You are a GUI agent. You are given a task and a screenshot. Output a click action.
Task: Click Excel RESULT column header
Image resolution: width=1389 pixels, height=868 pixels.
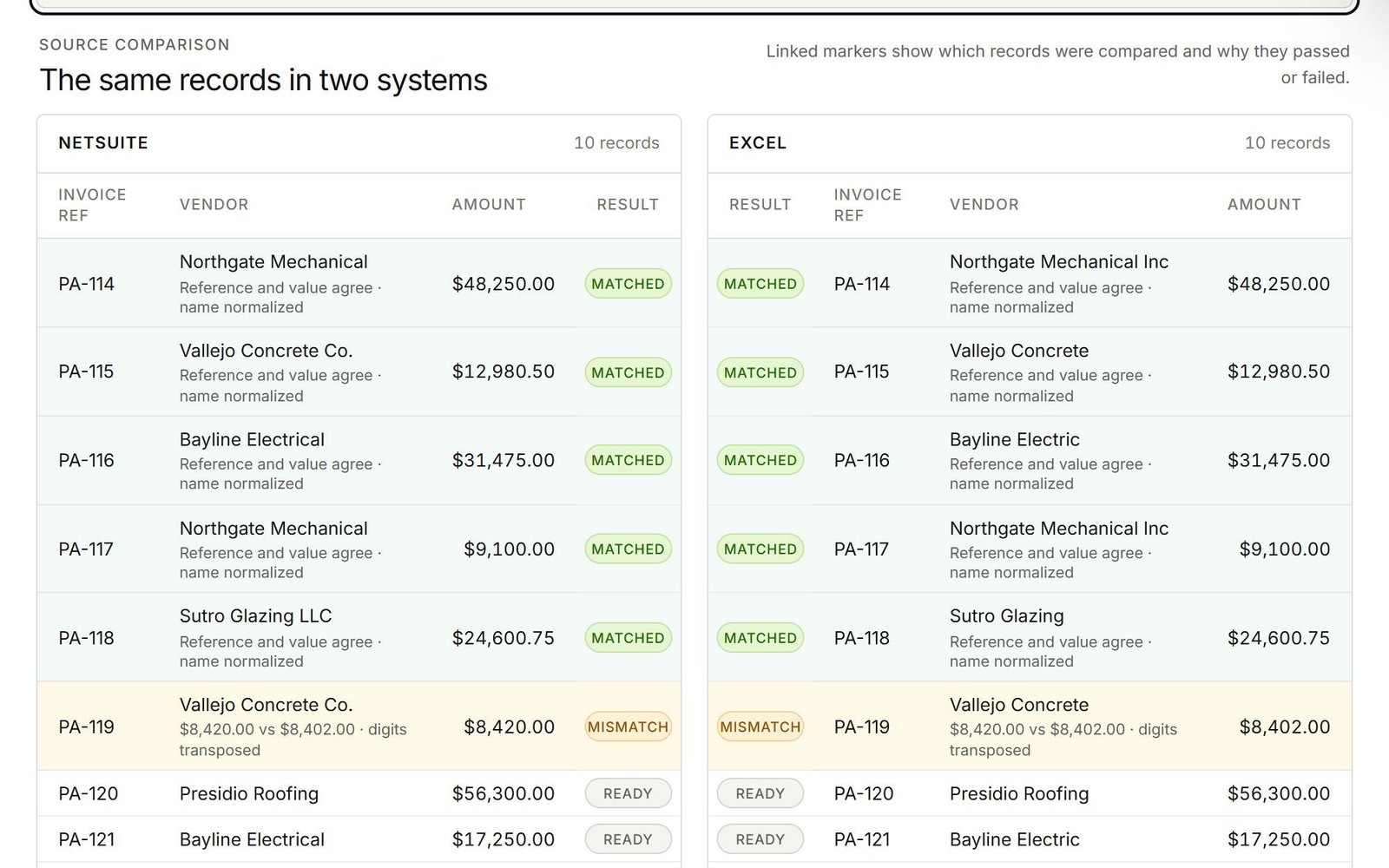[x=760, y=205]
